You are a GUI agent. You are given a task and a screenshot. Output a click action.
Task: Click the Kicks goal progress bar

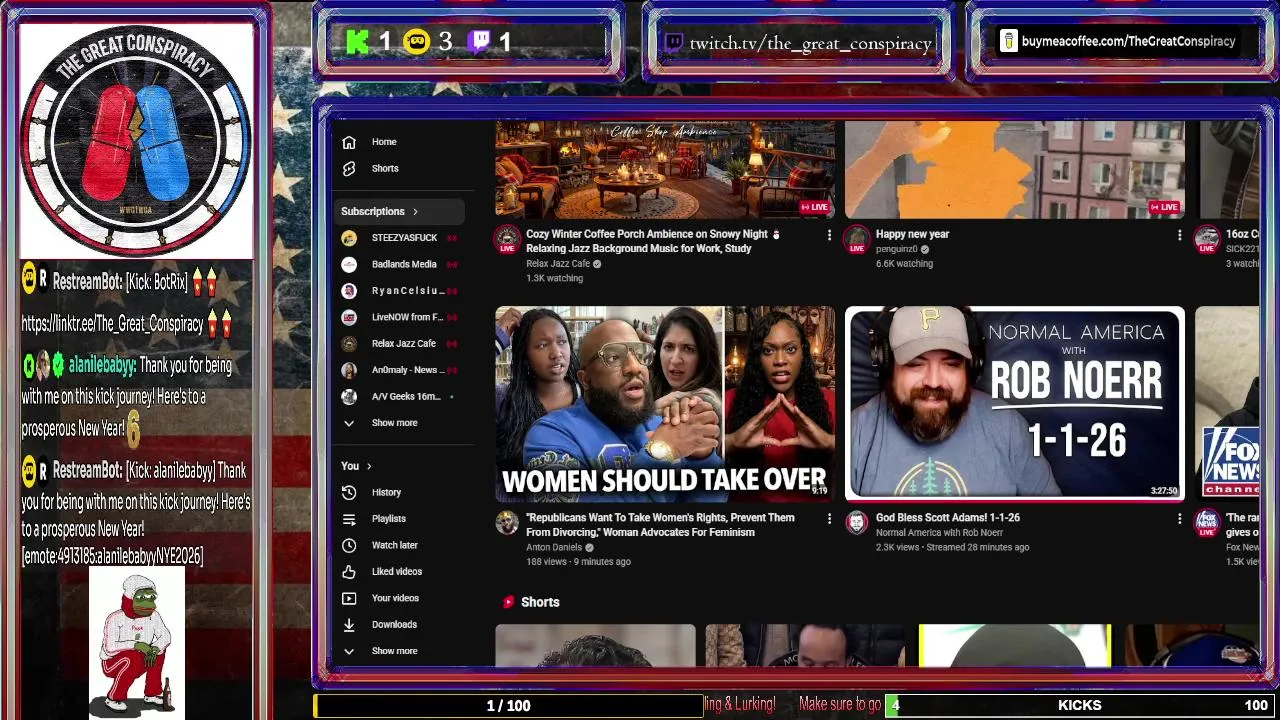tap(1079, 705)
